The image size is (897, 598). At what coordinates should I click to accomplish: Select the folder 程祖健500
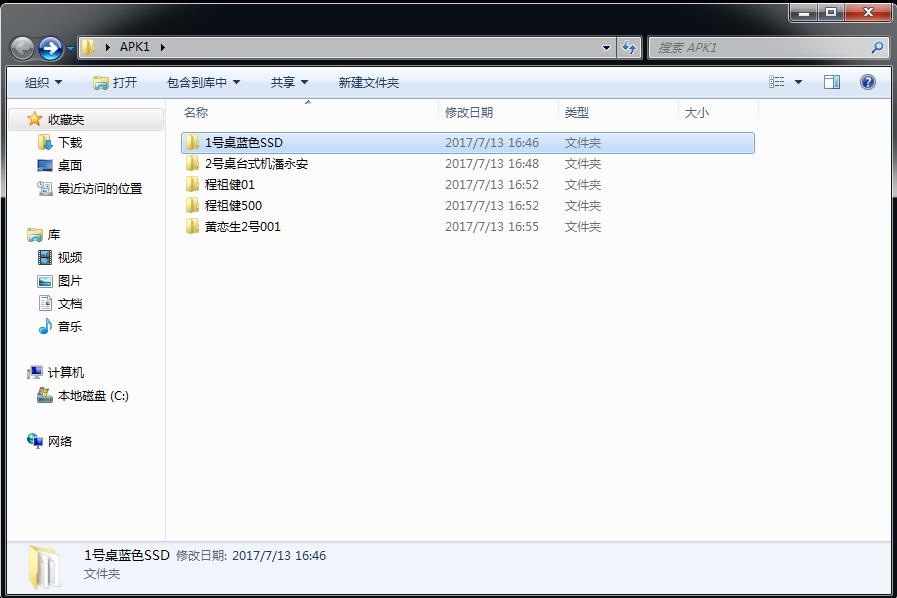coord(233,206)
